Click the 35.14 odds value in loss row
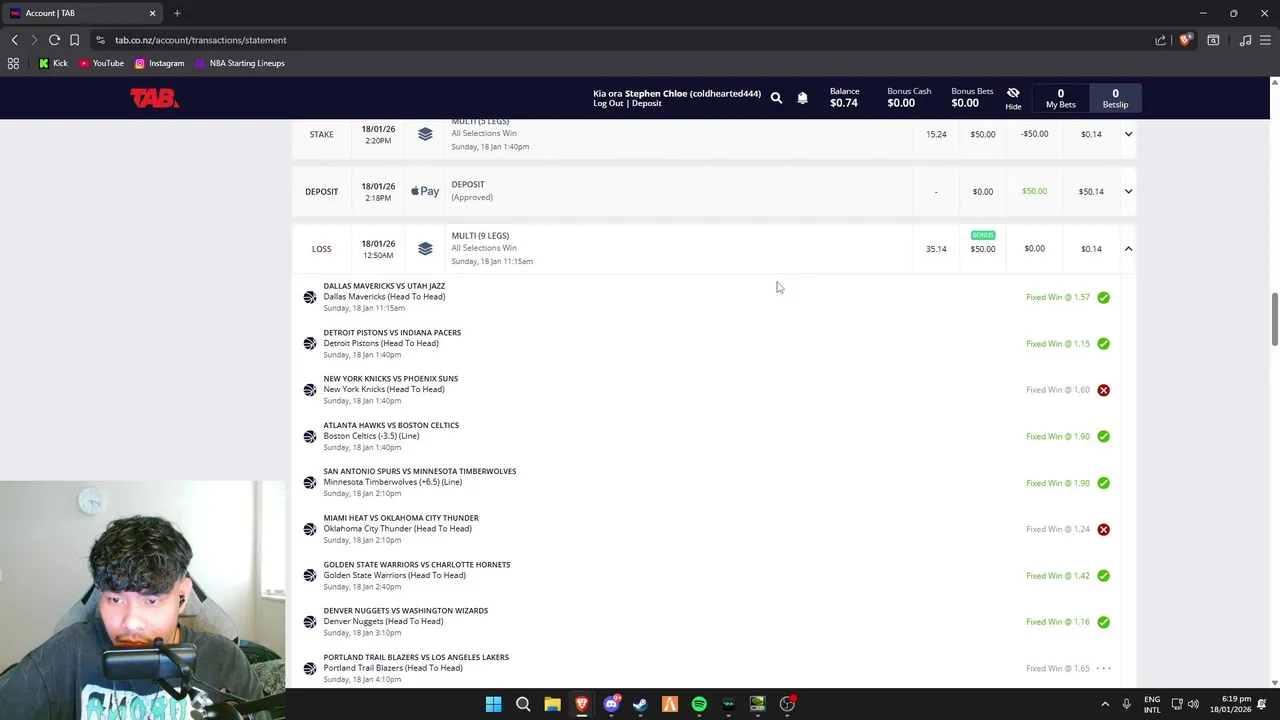Viewport: 1280px width, 720px height. (x=936, y=249)
